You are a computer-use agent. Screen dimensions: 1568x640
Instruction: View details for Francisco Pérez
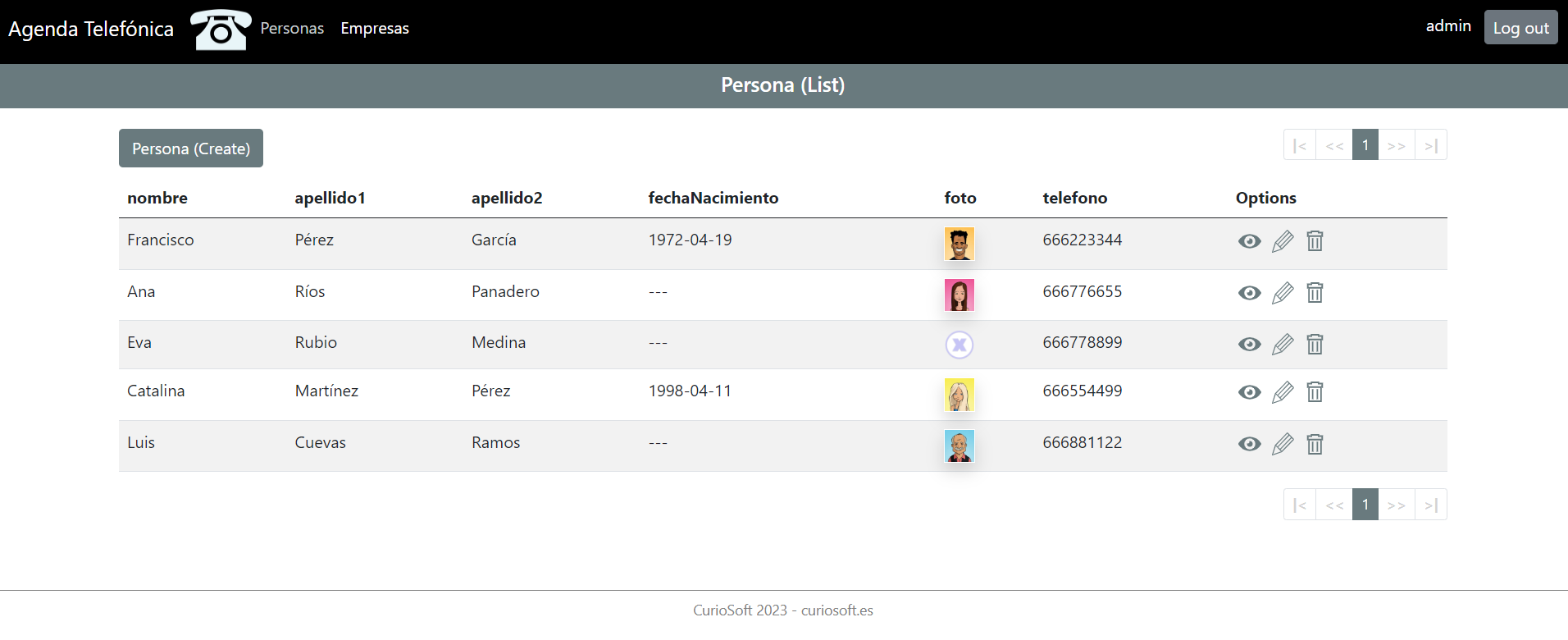click(1249, 241)
